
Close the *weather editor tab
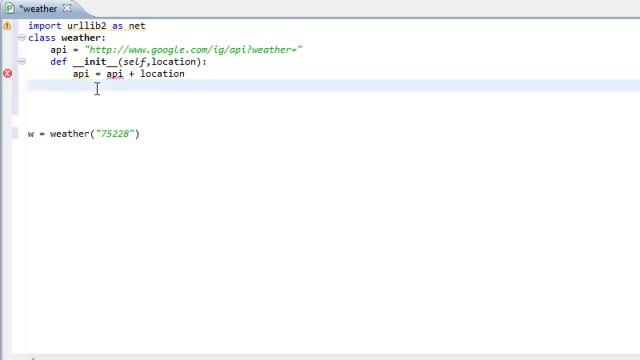(67, 8)
